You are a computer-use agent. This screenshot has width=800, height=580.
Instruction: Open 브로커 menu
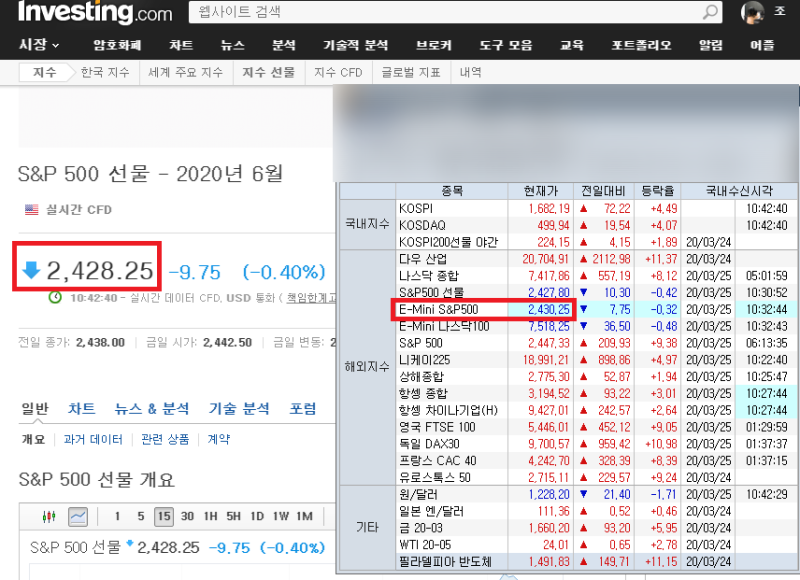[x=434, y=45]
